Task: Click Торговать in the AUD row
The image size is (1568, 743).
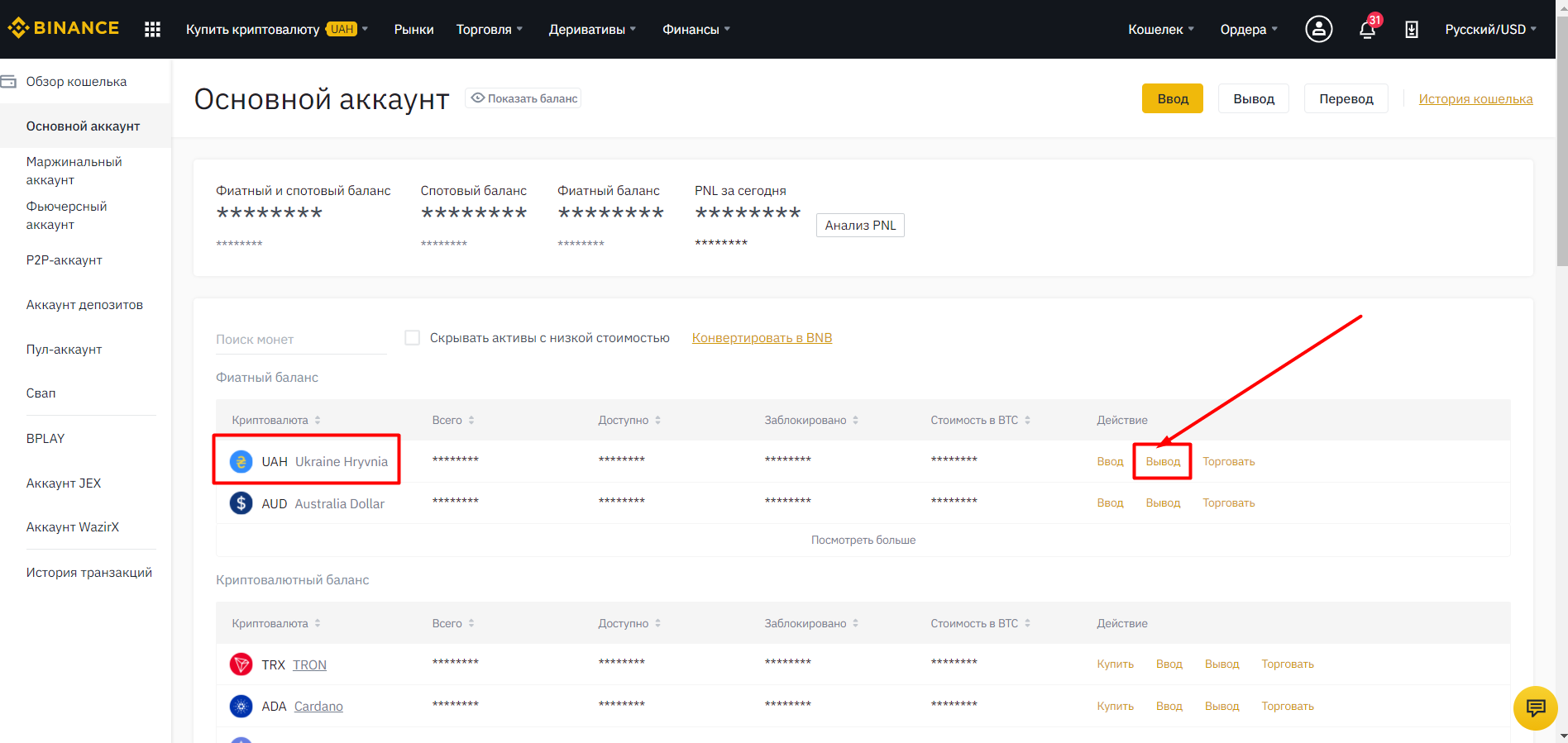Action: pos(1228,502)
